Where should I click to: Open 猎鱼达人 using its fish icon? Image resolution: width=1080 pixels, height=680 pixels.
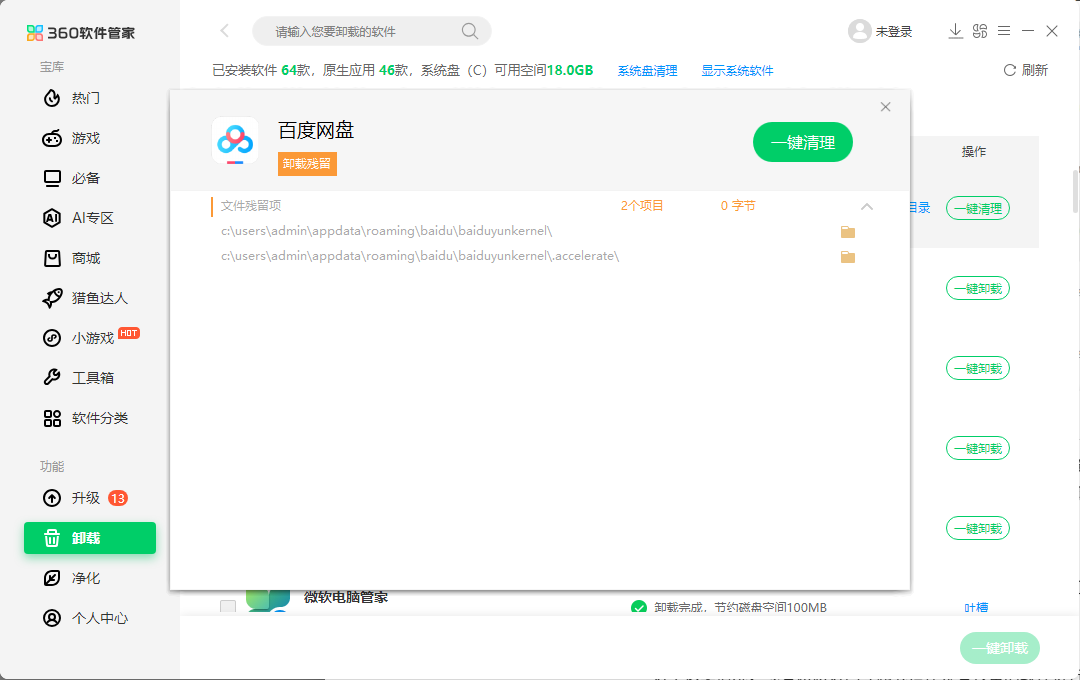tap(51, 298)
